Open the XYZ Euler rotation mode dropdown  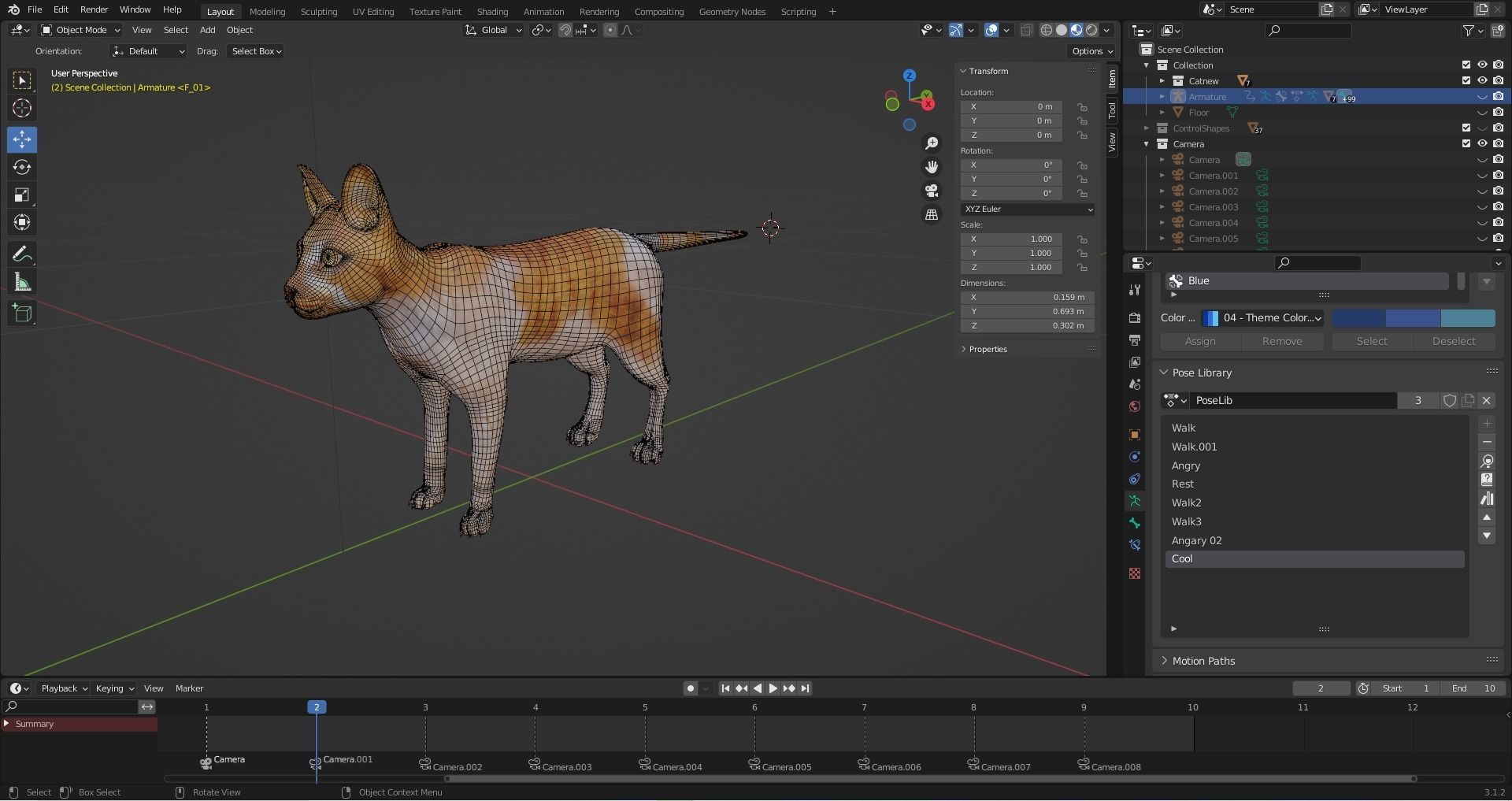click(x=1028, y=210)
